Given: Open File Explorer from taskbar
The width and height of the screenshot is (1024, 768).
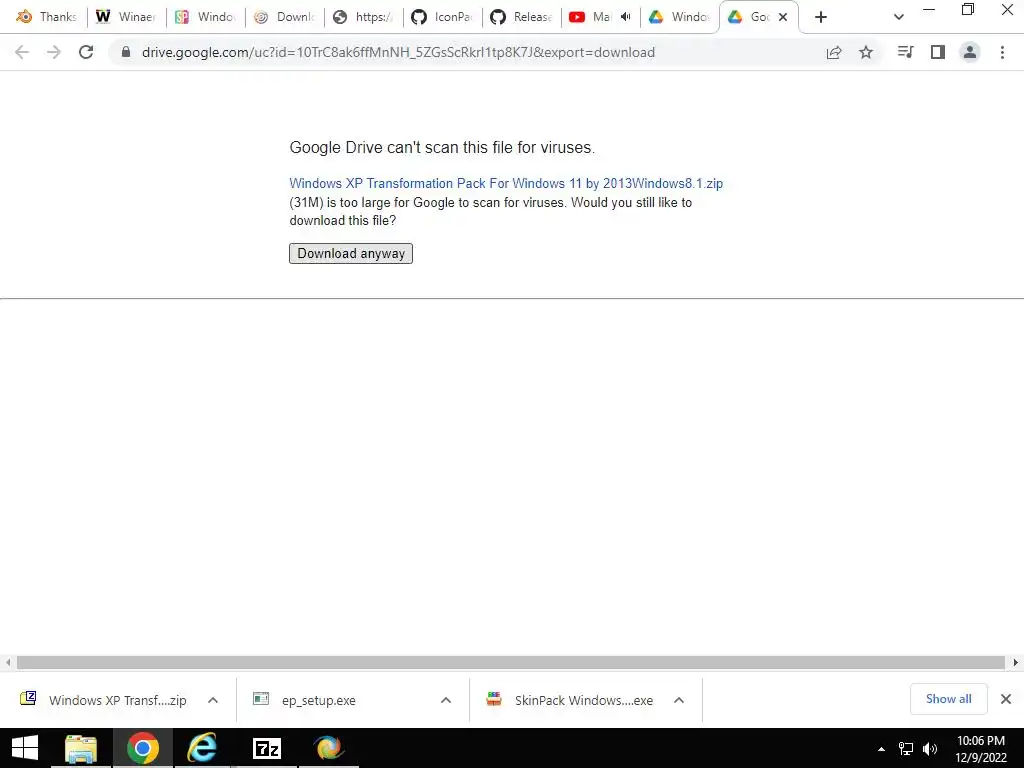Looking at the screenshot, I should pyautogui.click(x=81, y=748).
